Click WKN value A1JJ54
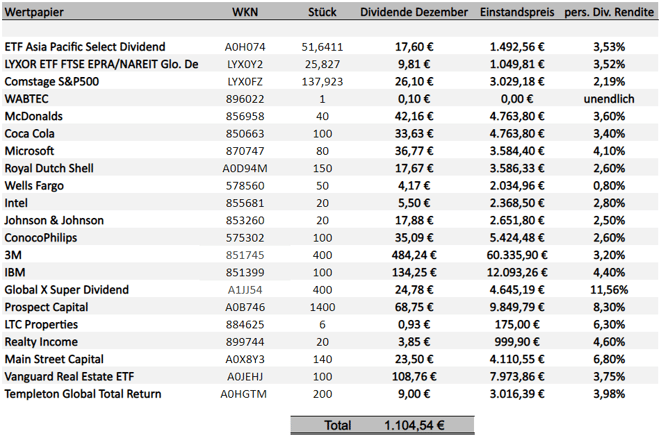 (245, 290)
